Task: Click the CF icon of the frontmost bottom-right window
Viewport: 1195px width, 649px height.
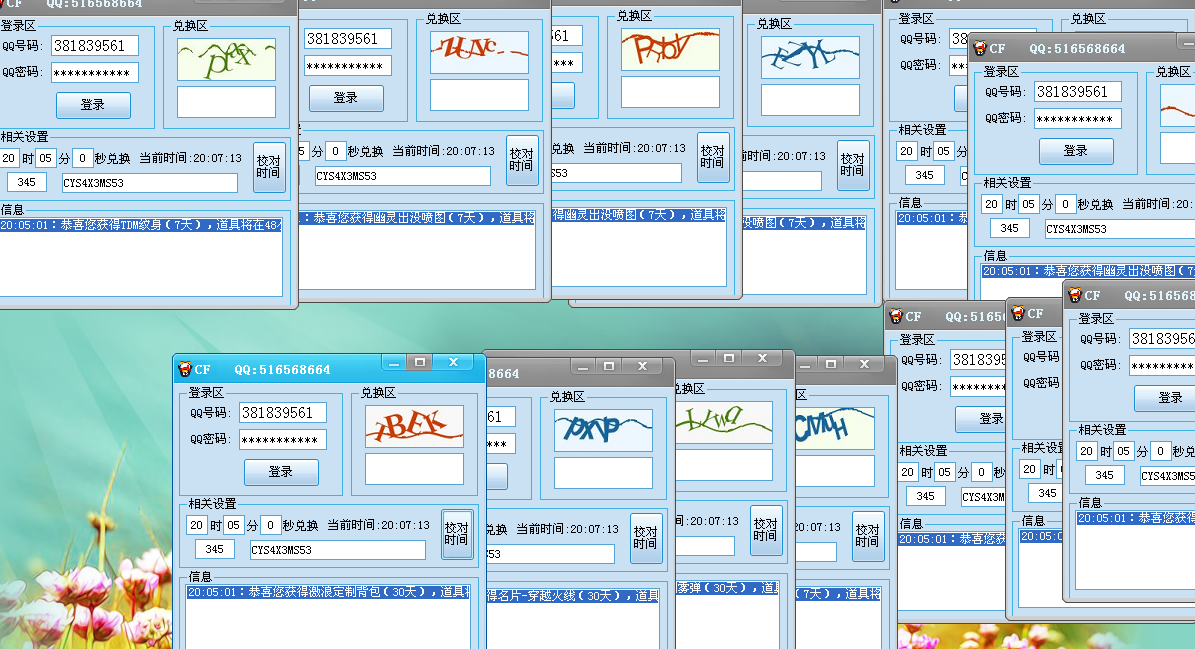Action: tap(1075, 295)
